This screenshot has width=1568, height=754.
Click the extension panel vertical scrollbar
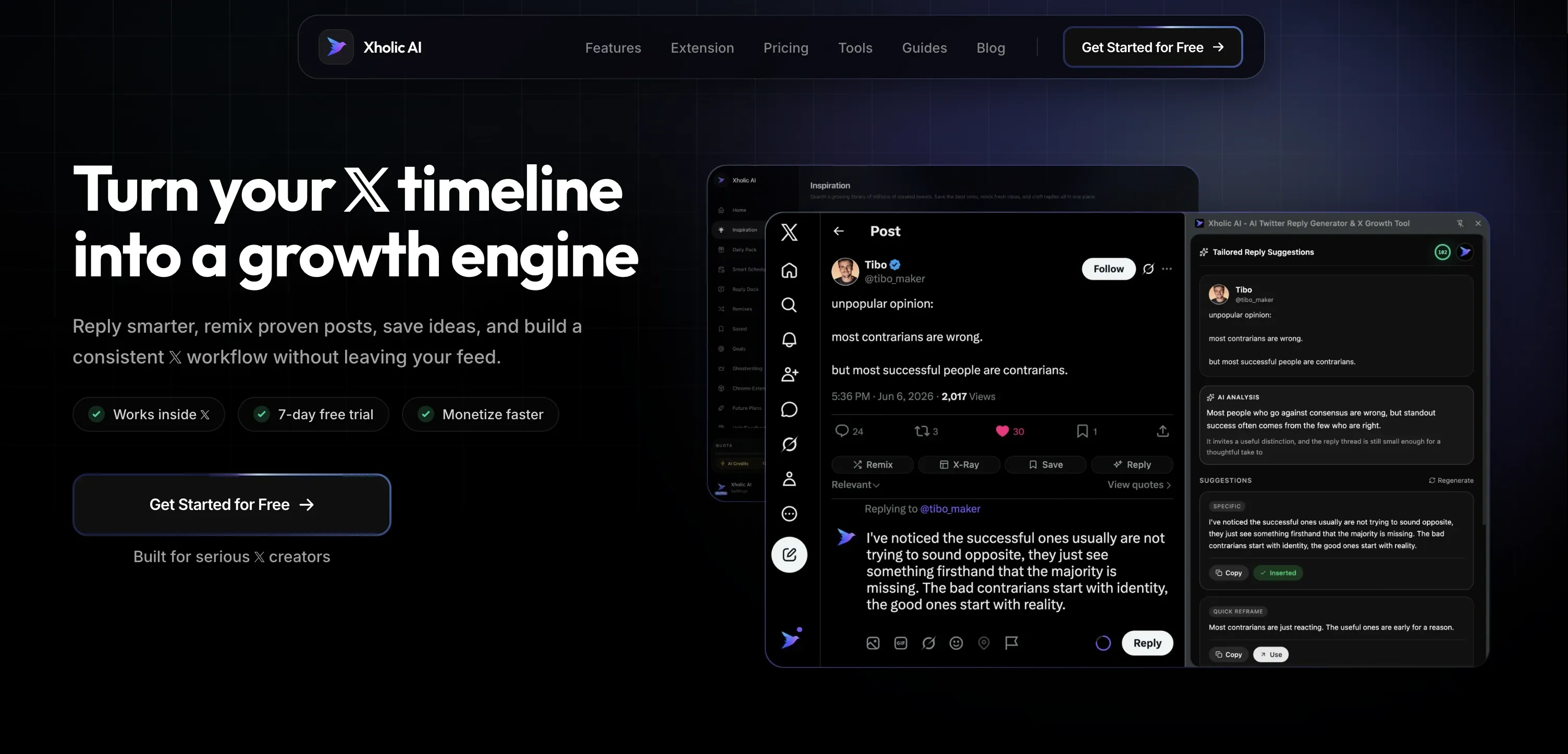coord(1484,381)
